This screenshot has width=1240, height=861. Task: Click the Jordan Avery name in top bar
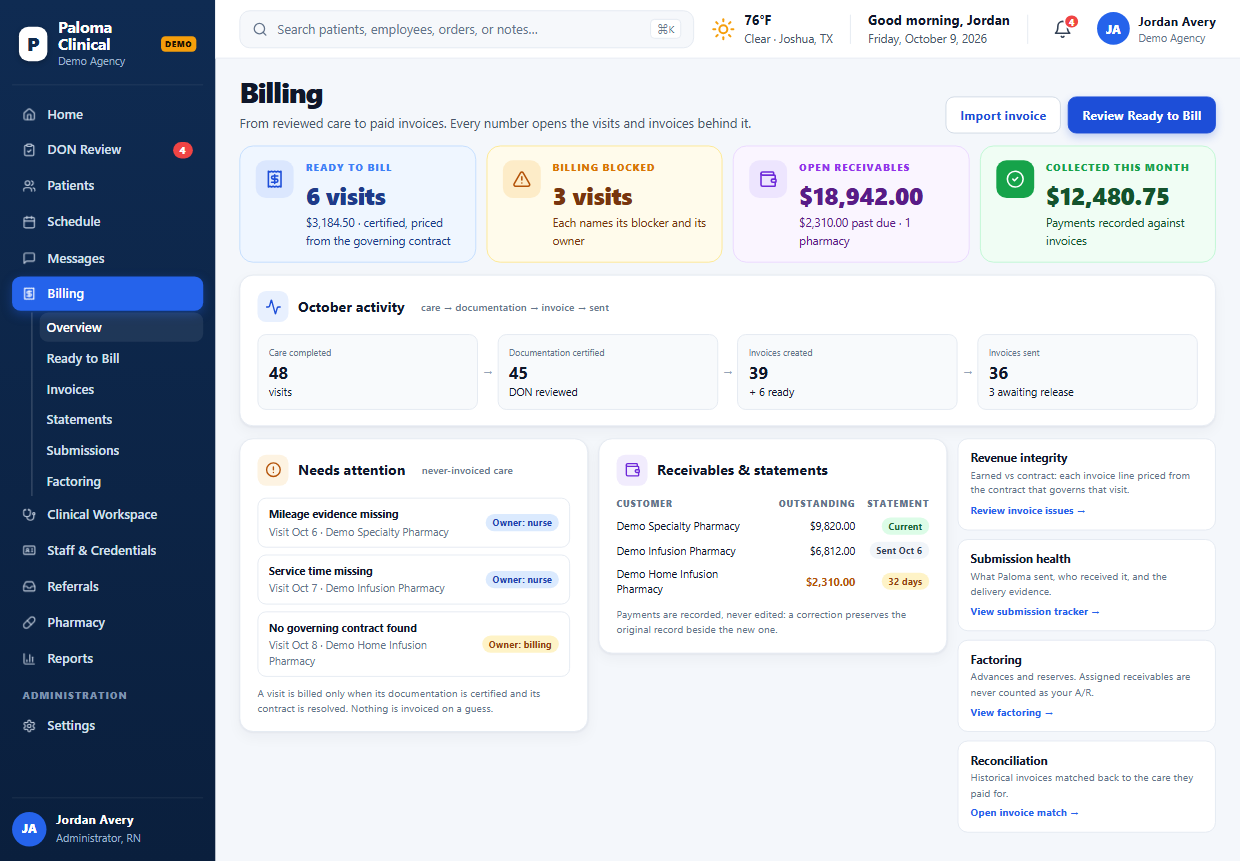tap(1177, 21)
